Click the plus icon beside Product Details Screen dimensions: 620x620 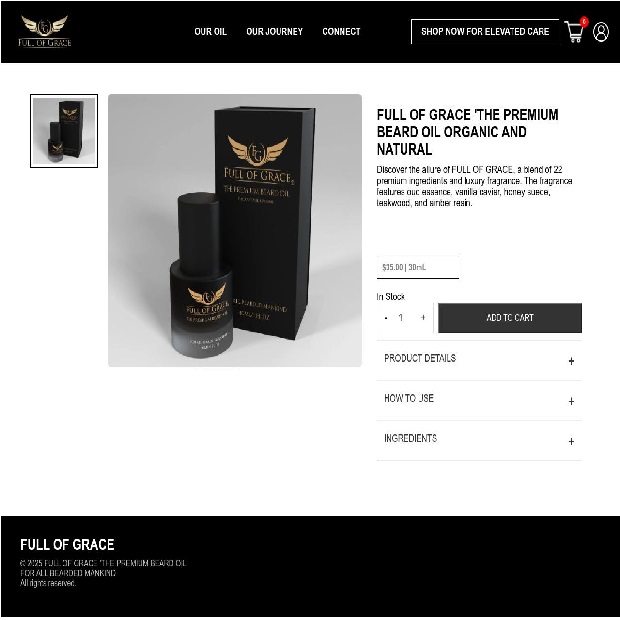click(571, 361)
